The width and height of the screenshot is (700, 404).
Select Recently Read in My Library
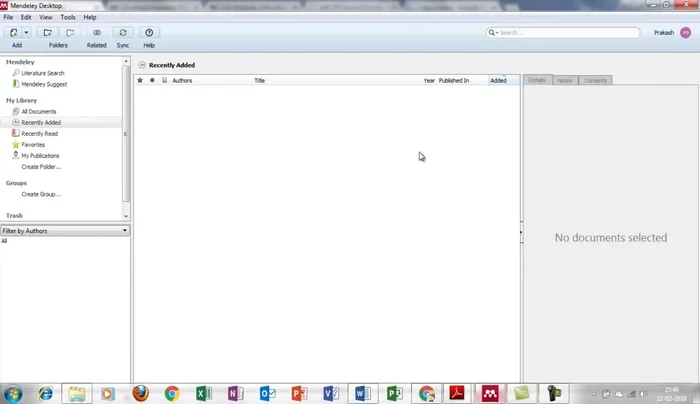click(40, 134)
